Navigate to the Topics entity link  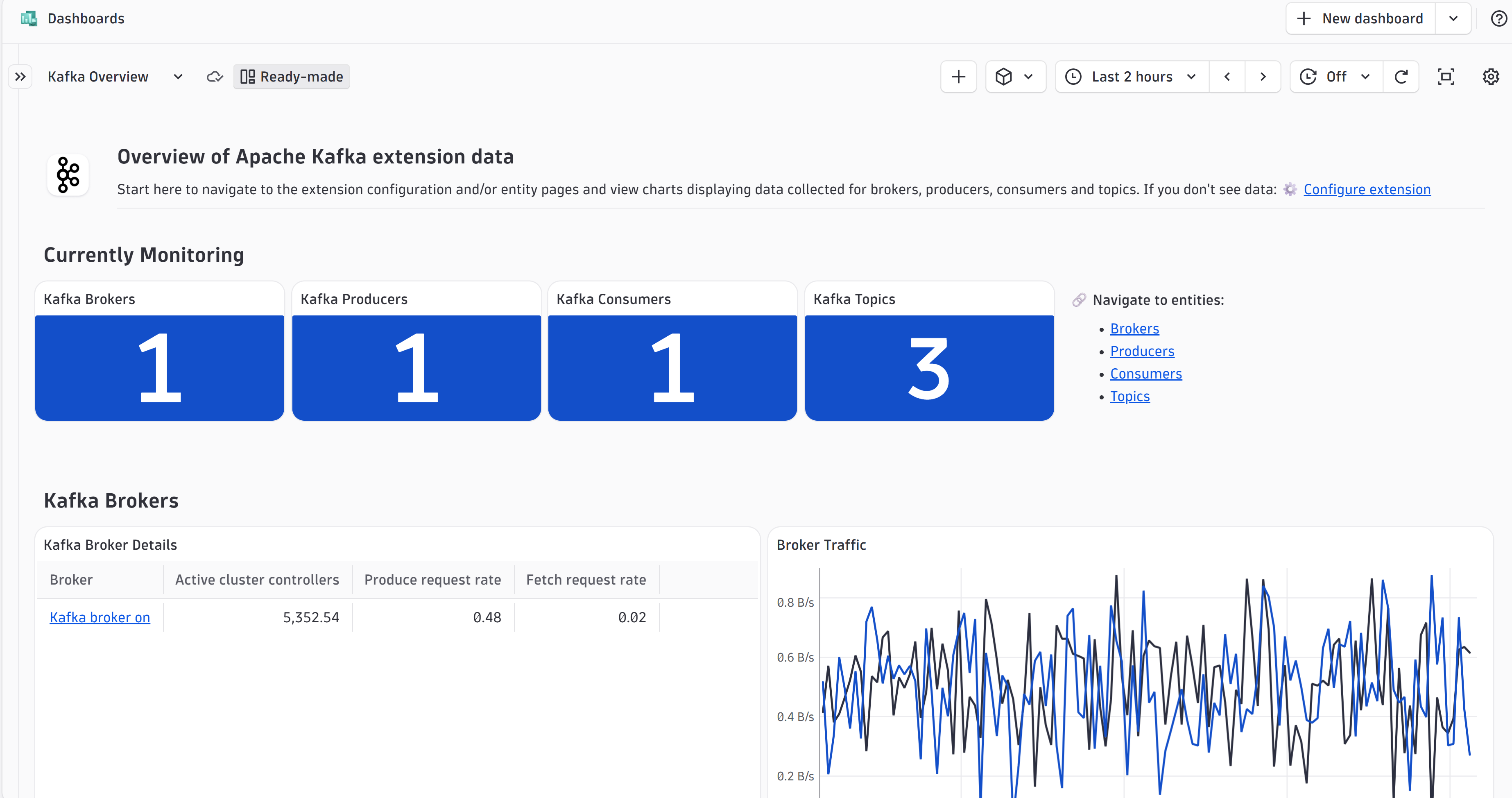pos(1130,397)
